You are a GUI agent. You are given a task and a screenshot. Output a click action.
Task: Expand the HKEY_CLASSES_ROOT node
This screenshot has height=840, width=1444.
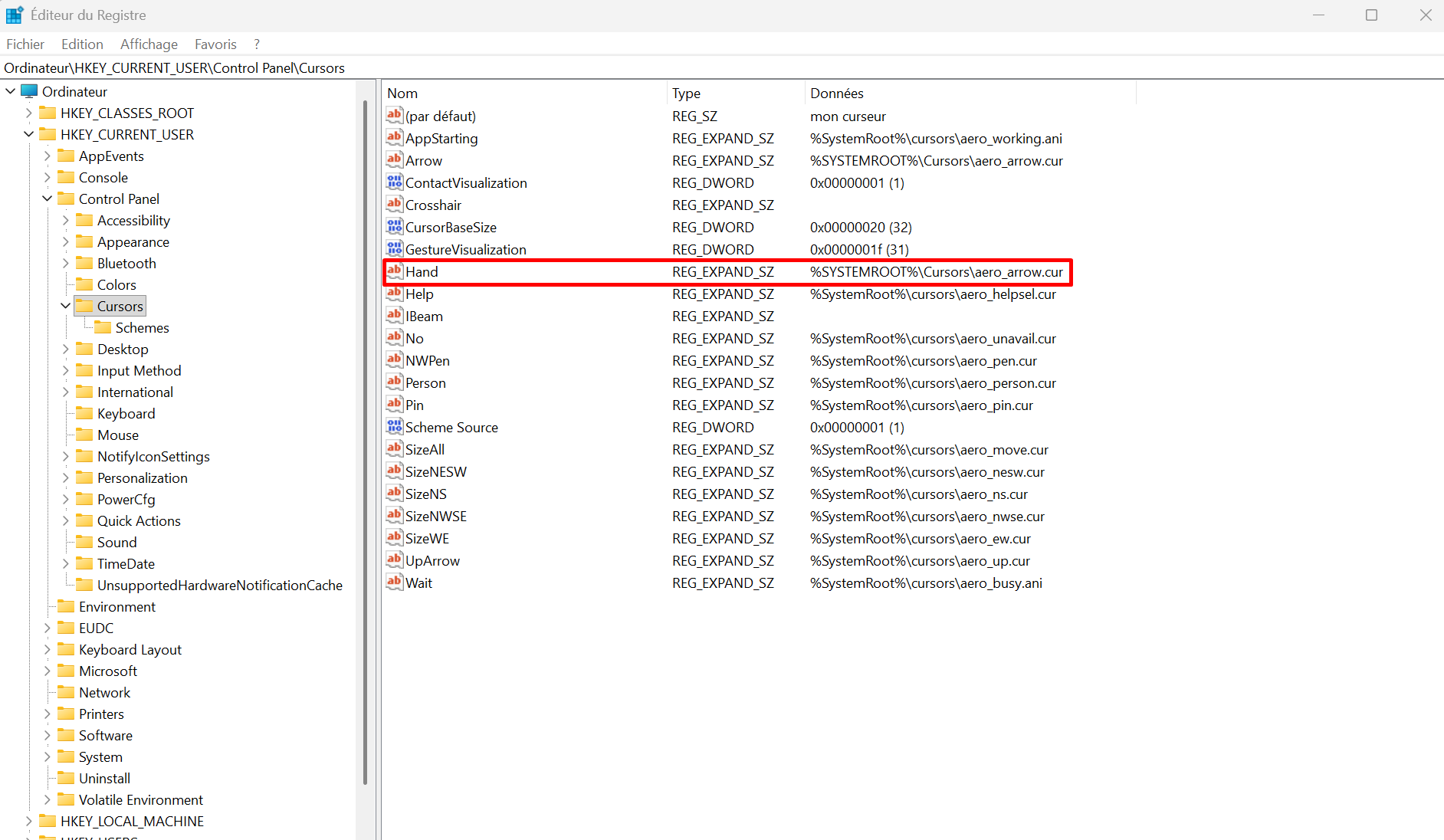(x=29, y=113)
